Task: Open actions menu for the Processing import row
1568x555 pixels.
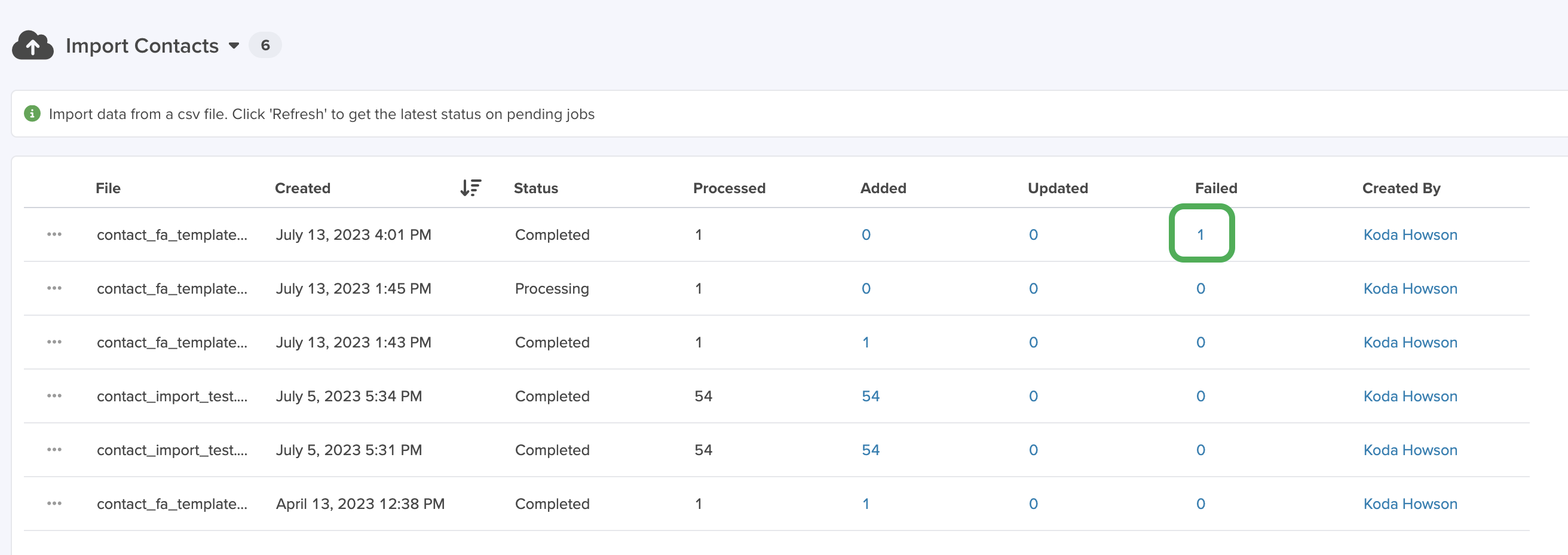Action: tap(54, 288)
